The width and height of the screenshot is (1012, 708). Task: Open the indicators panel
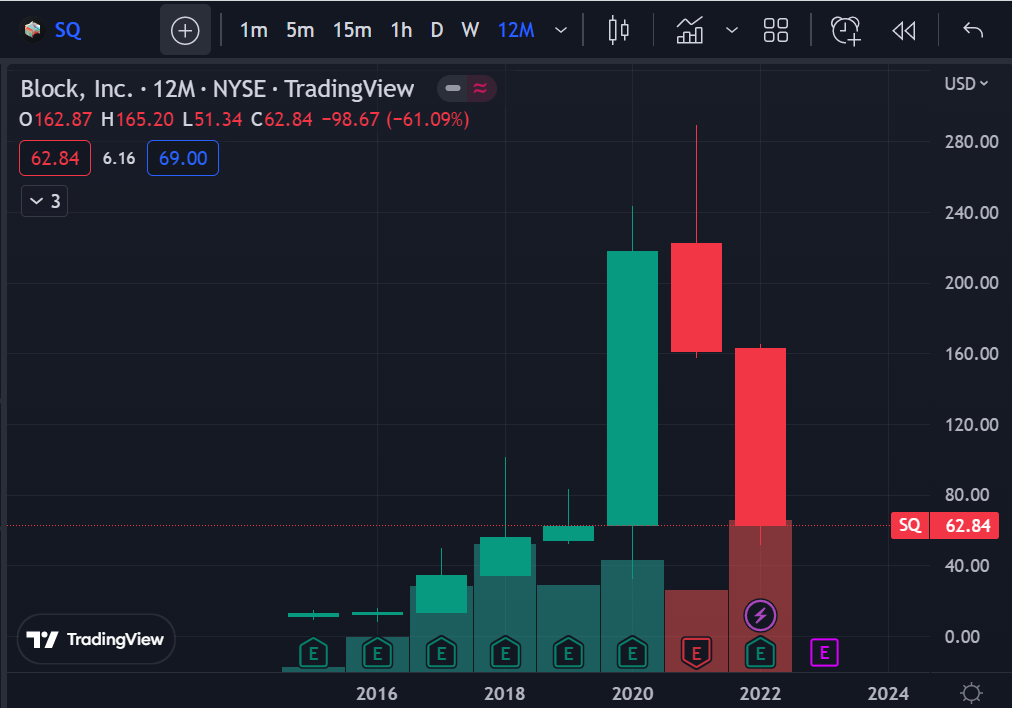(690, 30)
